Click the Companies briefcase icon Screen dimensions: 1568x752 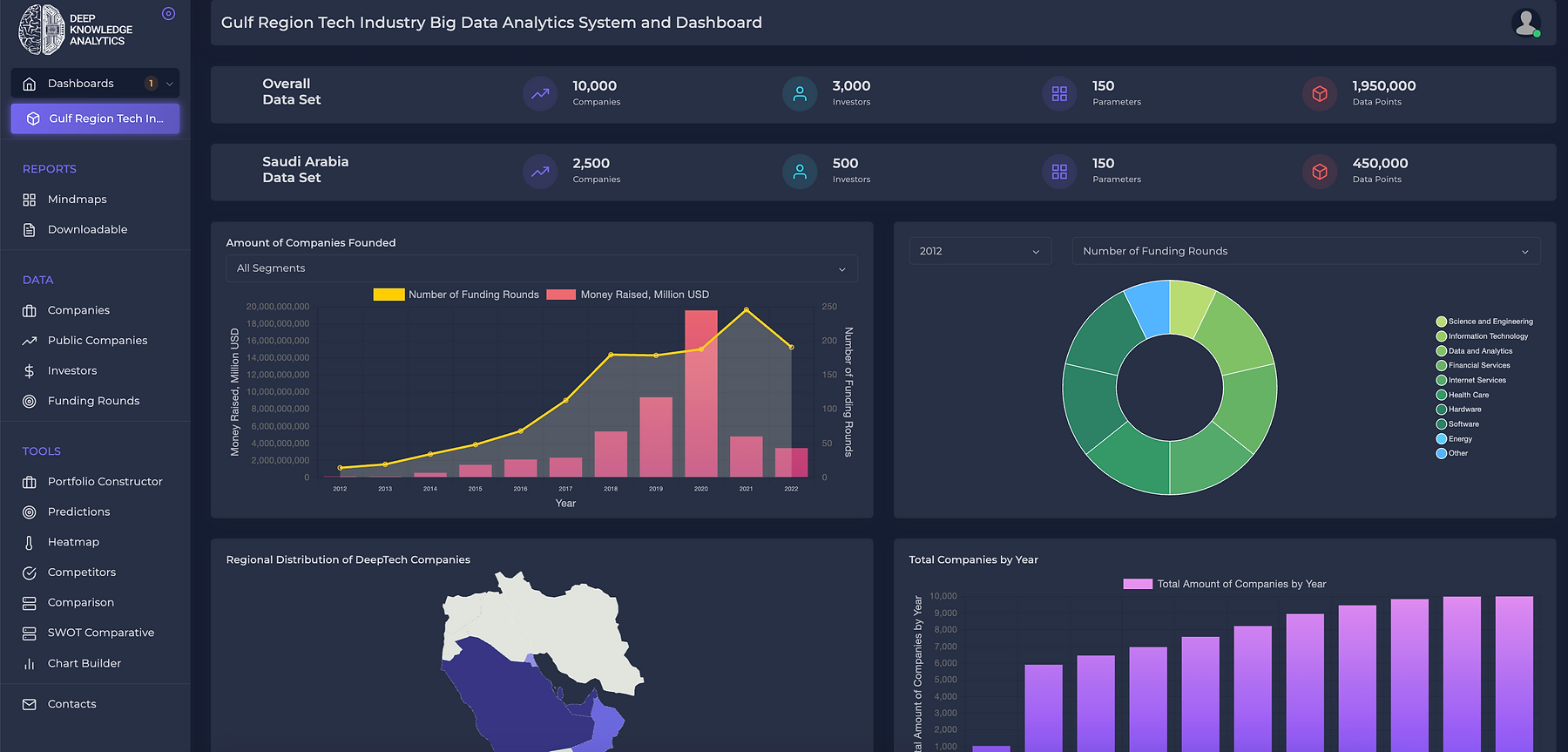(x=29, y=310)
